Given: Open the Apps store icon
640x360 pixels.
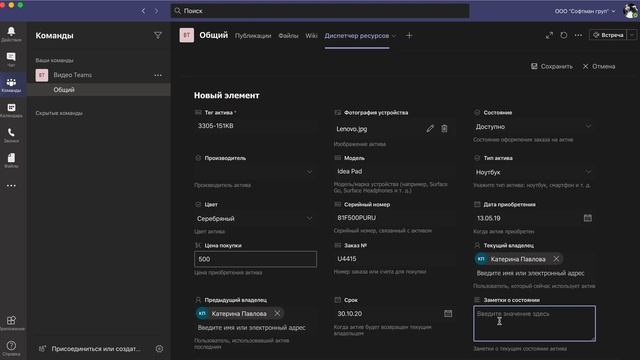Looking at the screenshot, I should [x=11, y=322].
